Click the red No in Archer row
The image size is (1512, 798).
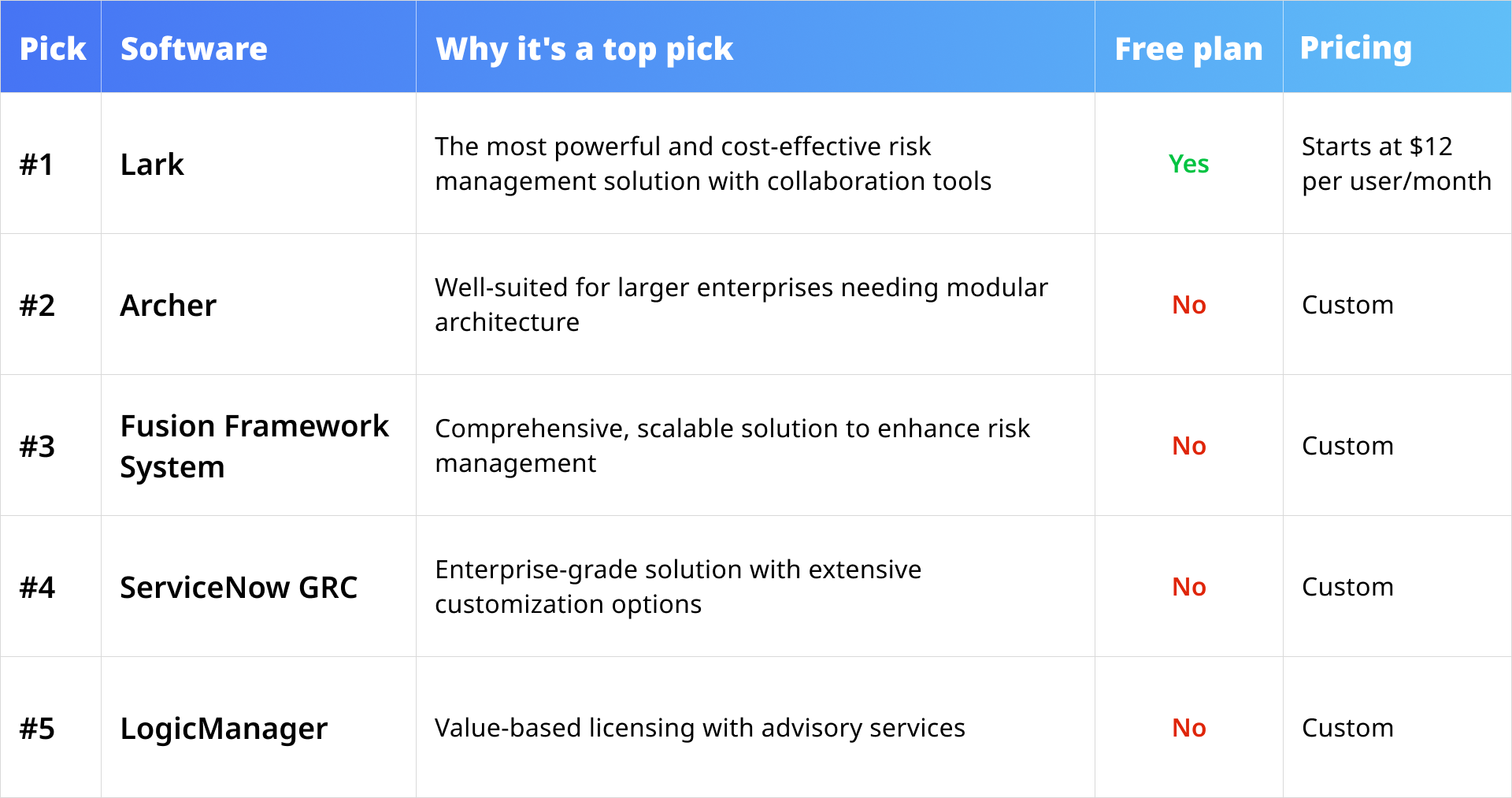(x=1188, y=305)
